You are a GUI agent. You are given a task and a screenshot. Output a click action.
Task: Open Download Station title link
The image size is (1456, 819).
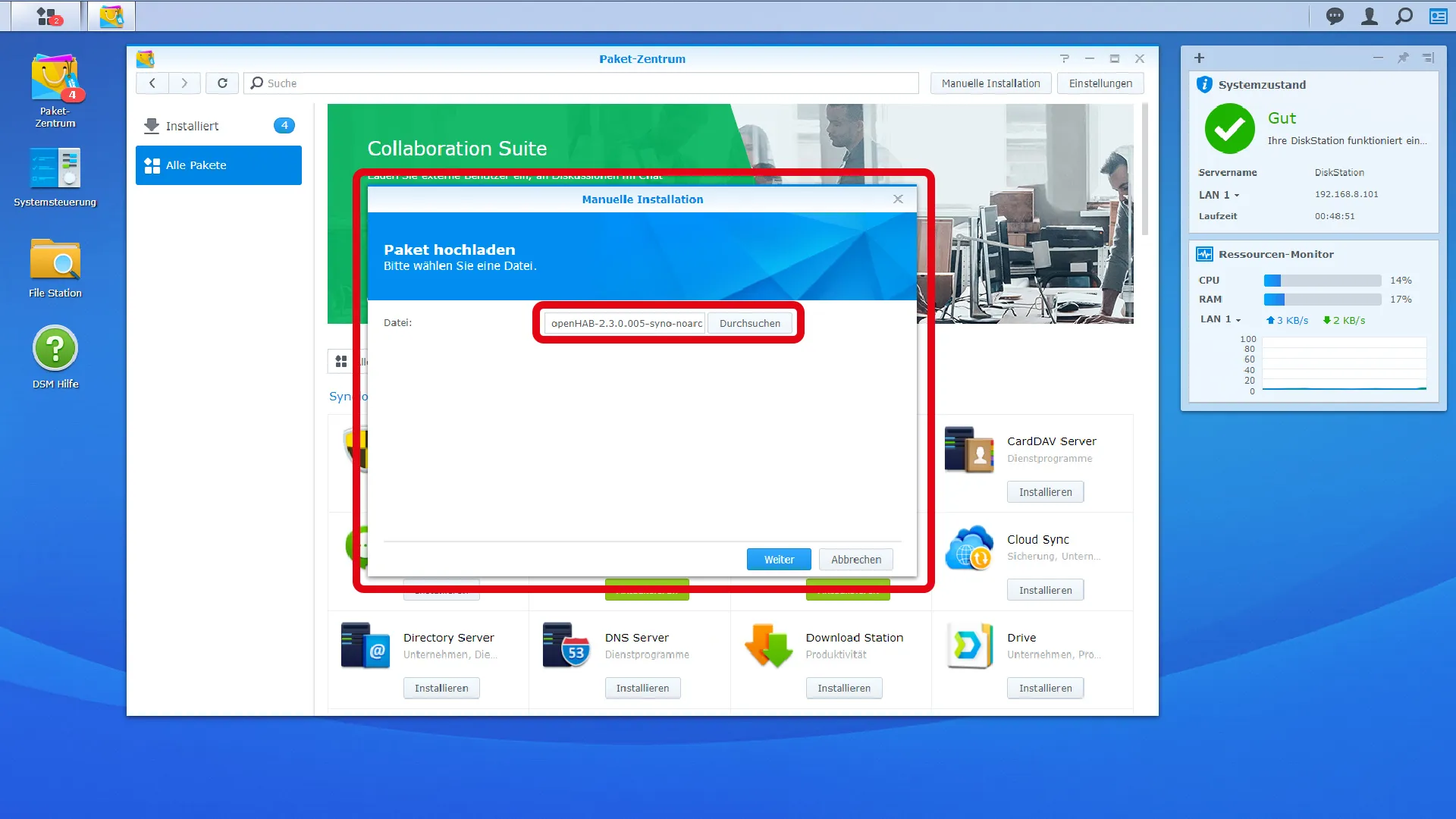click(855, 638)
